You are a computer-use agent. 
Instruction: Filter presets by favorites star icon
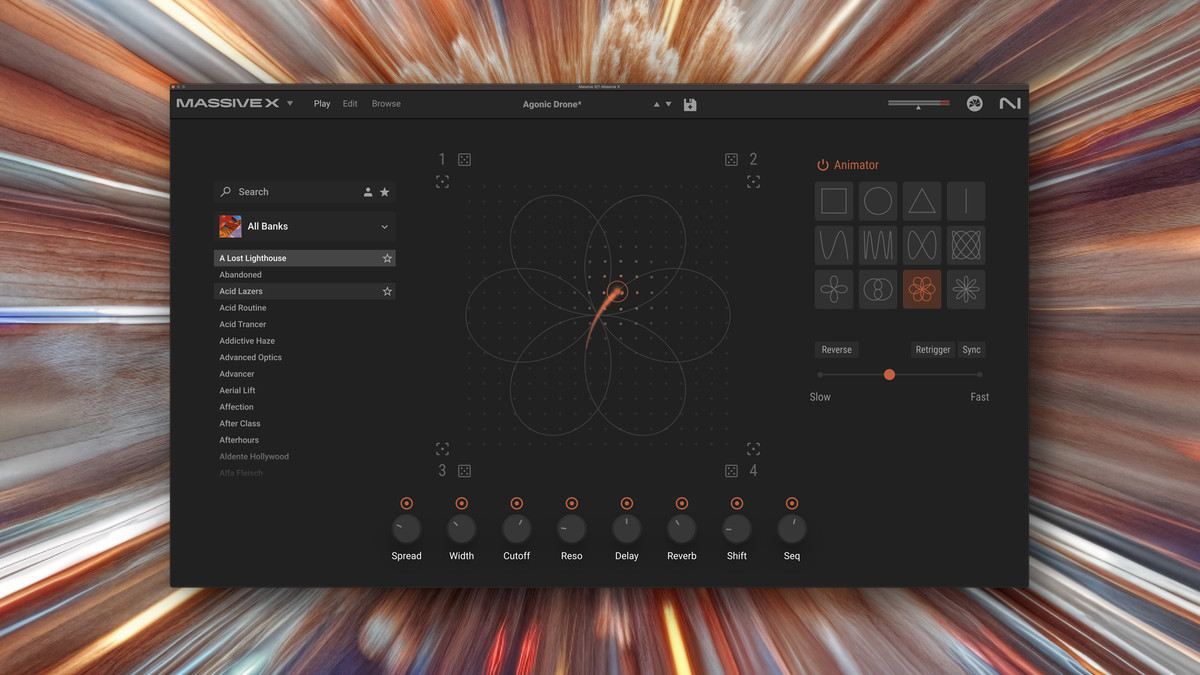click(385, 192)
